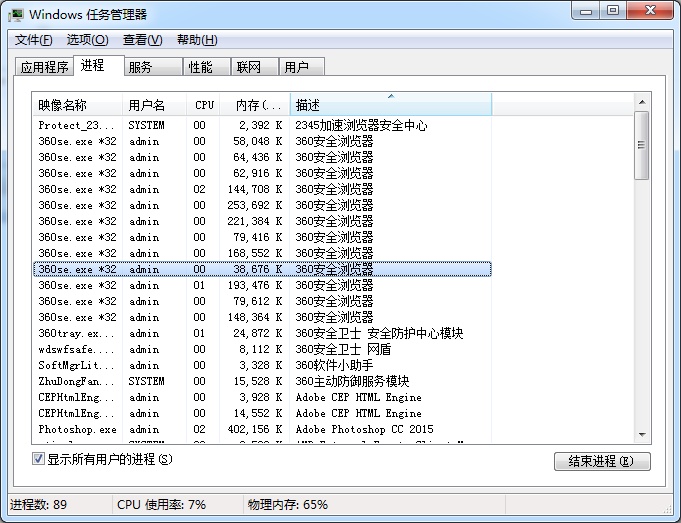Sort by the 描述 column header
This screenshot has height=523, width=681.
click(x=391, y=105)
